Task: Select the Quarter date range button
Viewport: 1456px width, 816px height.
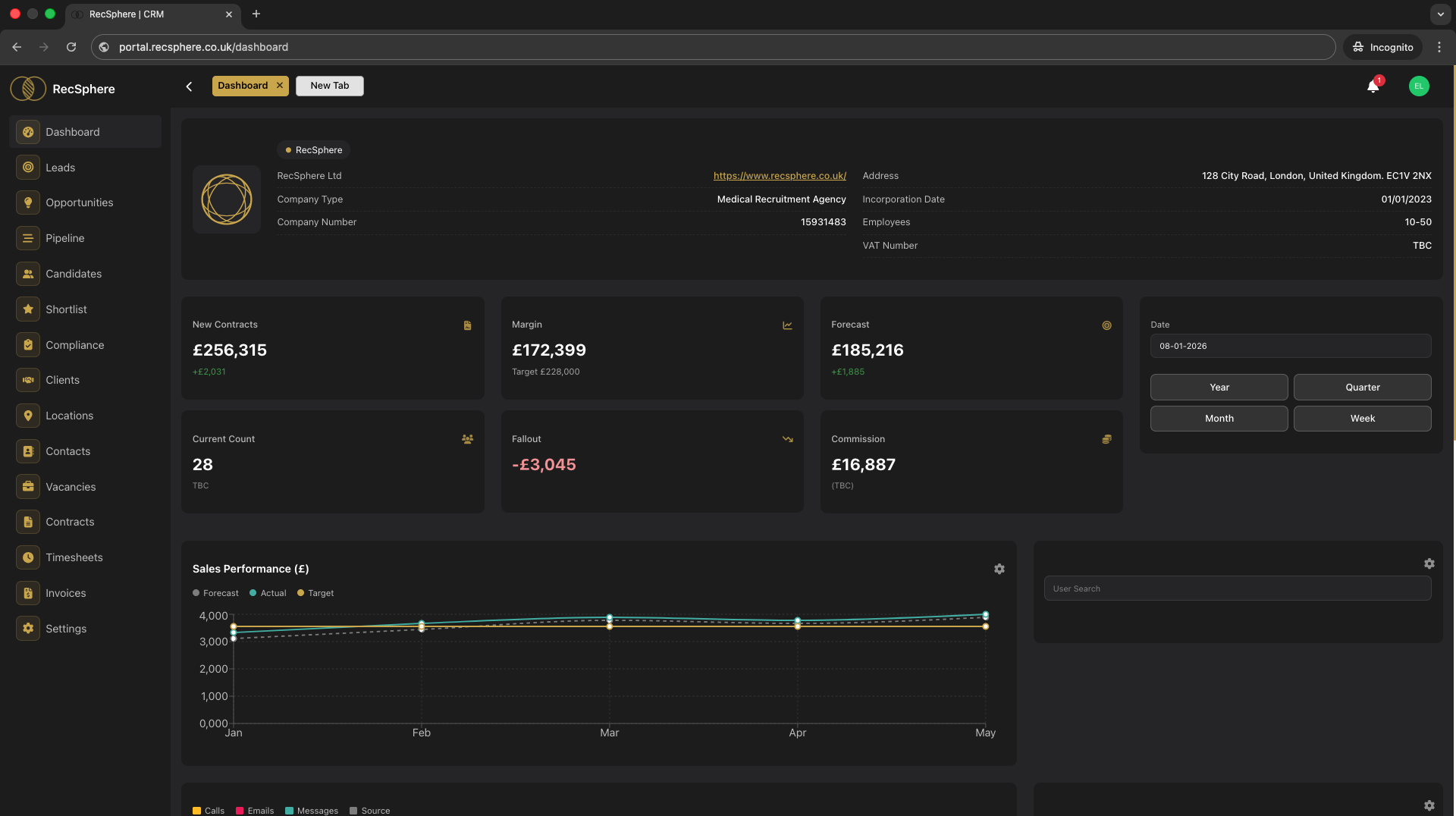Action: click(x=1362, y=387)
